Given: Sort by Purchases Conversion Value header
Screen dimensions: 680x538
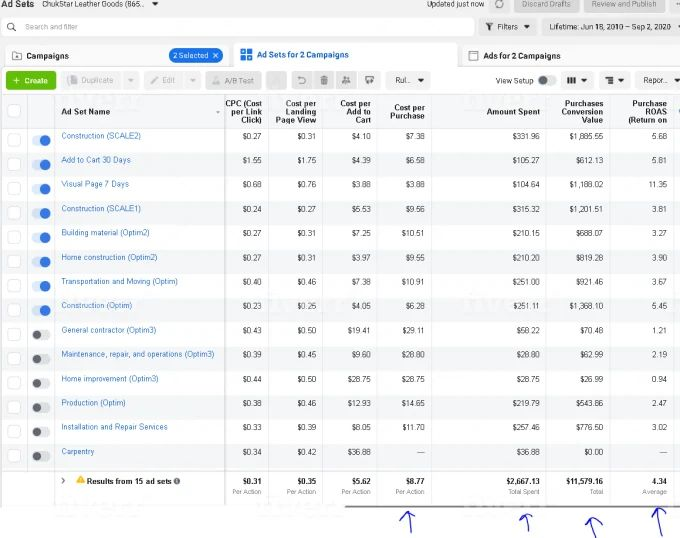Looking at the screenshot, I should [582, 111].
